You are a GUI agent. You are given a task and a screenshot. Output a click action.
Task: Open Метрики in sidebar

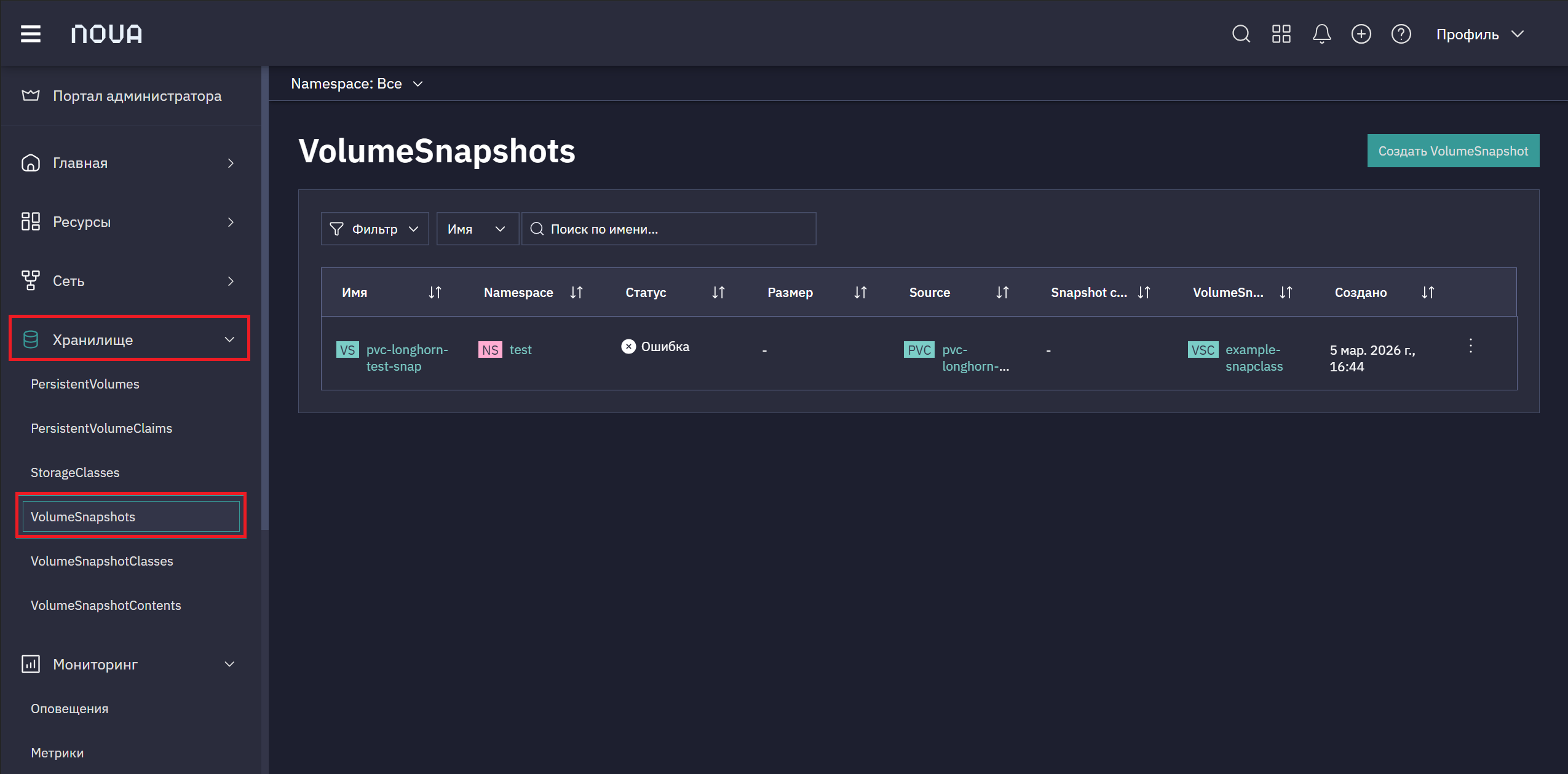click(x=57, y=752)
